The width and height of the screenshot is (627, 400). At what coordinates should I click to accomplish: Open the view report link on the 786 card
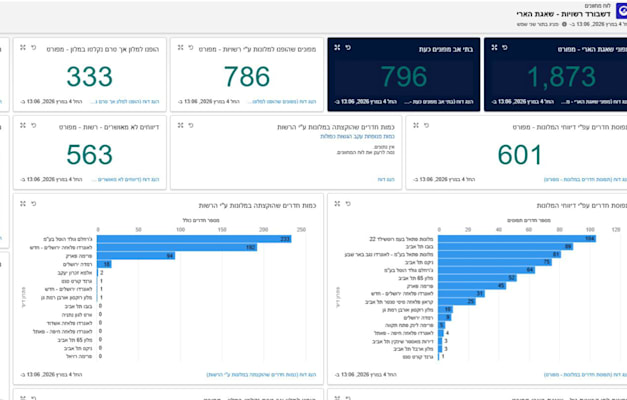point(283,102)
